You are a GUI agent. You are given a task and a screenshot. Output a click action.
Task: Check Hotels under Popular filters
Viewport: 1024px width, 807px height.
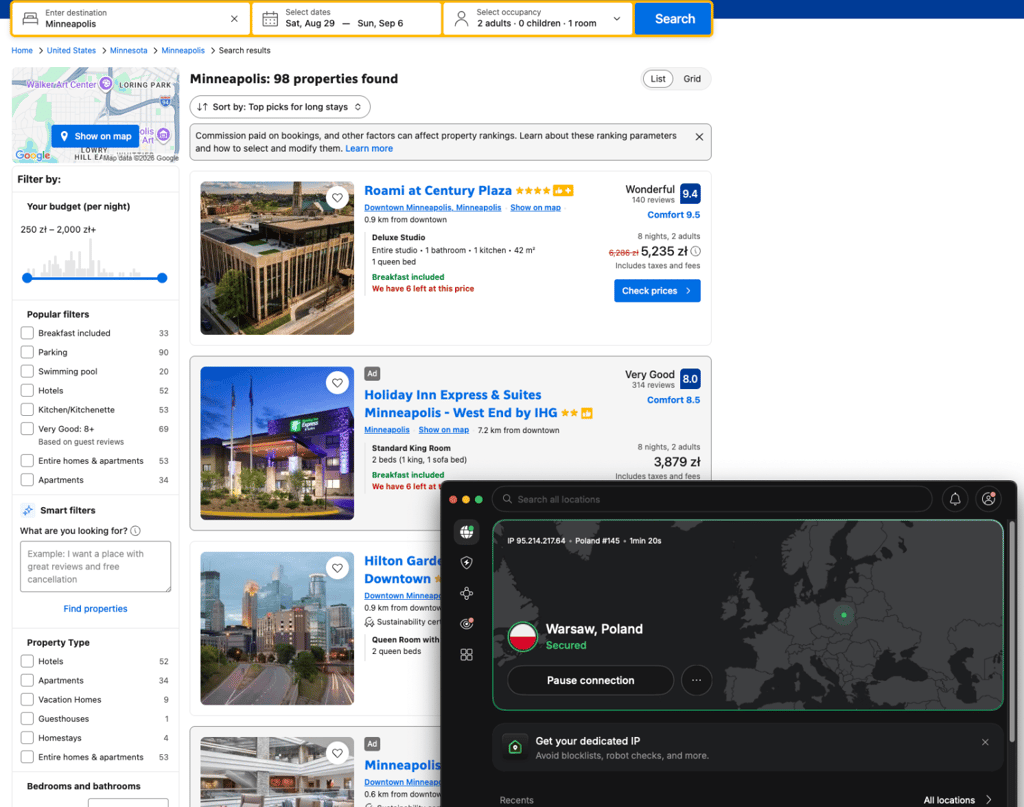[27, 390]
